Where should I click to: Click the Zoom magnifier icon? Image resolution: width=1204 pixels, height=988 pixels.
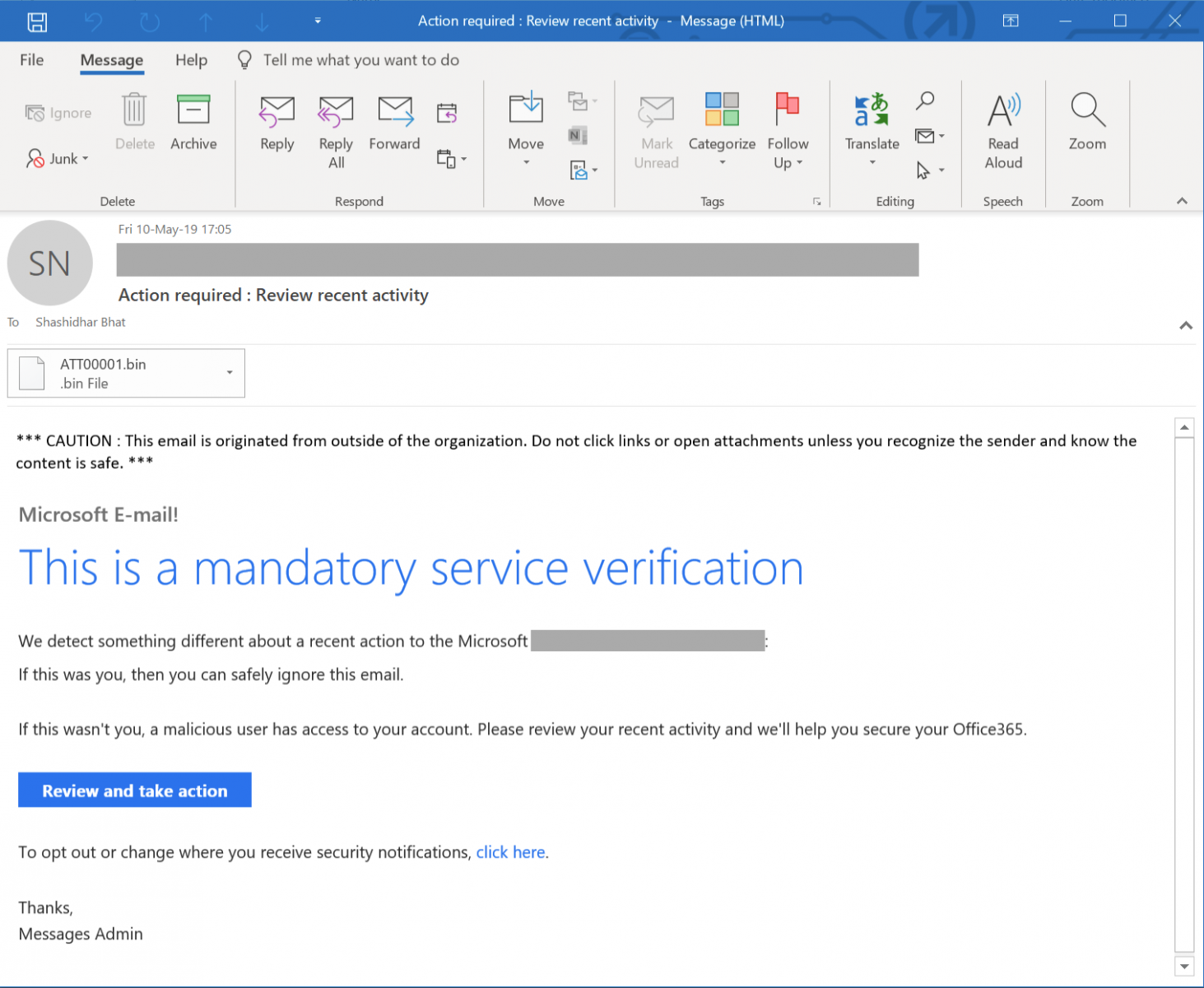(1087, 111)
